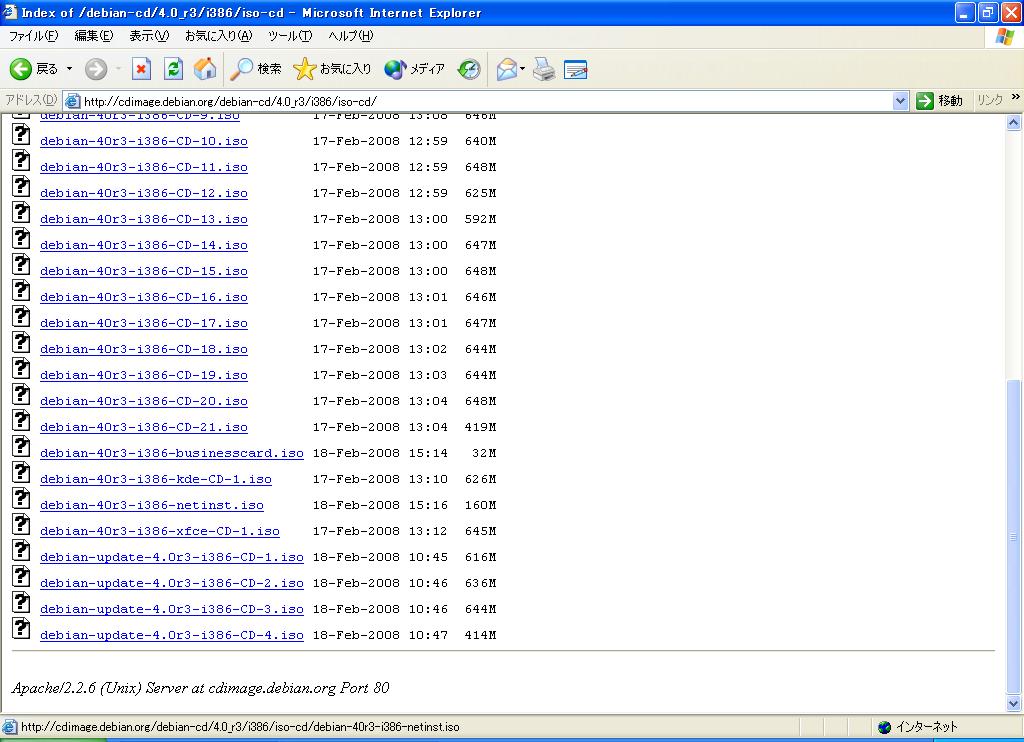Click the file icon beside debian-40r3-i386-CD-10.iso
The image size is (1024, 742).
click(x=21, y=134)
